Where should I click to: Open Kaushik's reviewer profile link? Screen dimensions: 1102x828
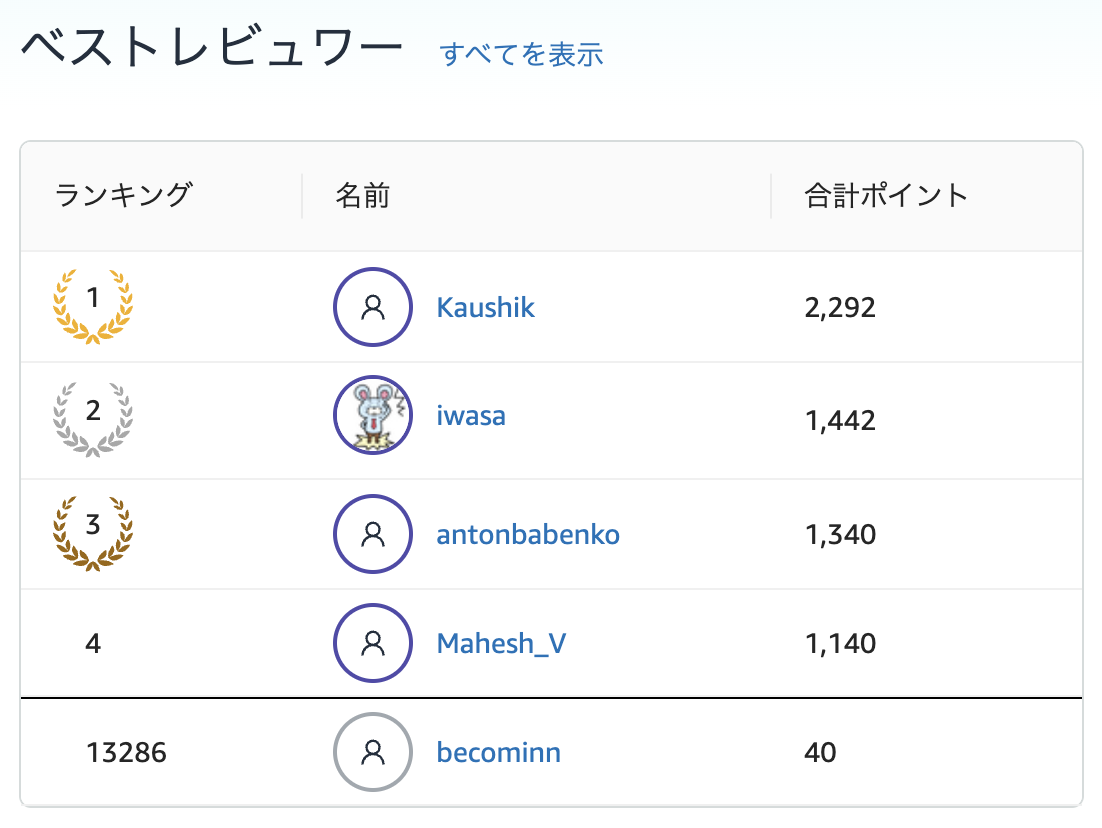(486, 307)
